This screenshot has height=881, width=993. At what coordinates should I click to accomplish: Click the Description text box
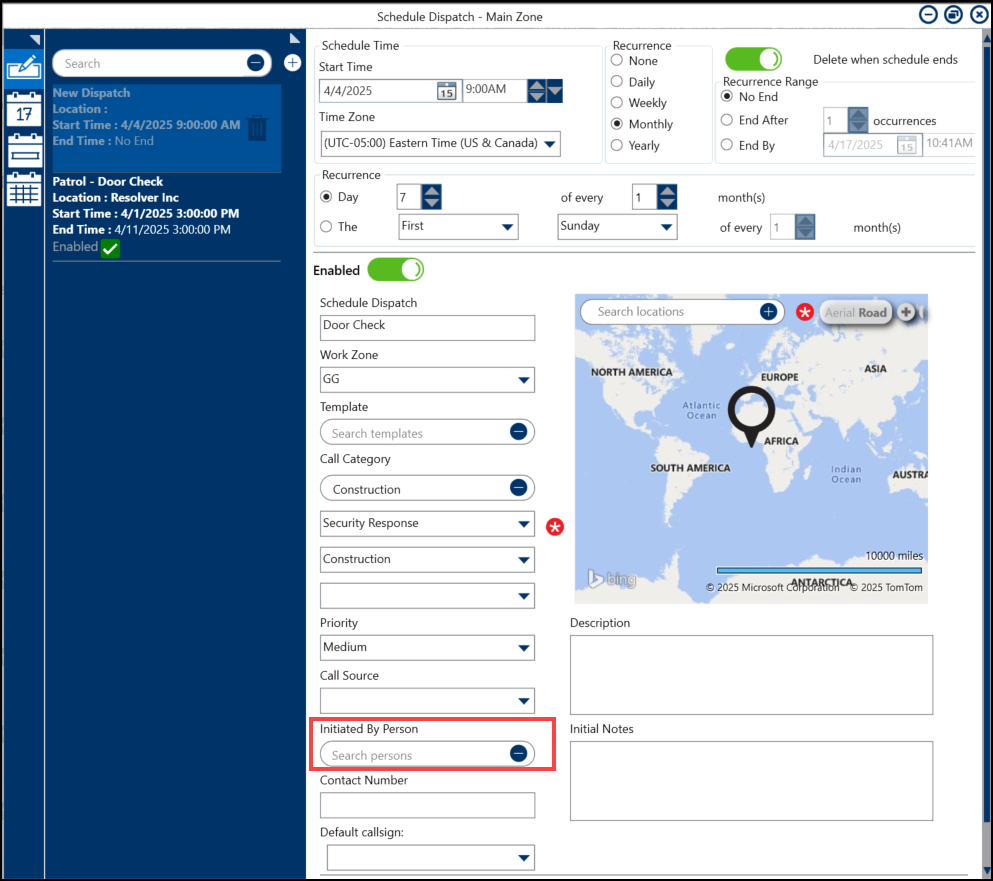pyautogui.click(x=750, y=674)
